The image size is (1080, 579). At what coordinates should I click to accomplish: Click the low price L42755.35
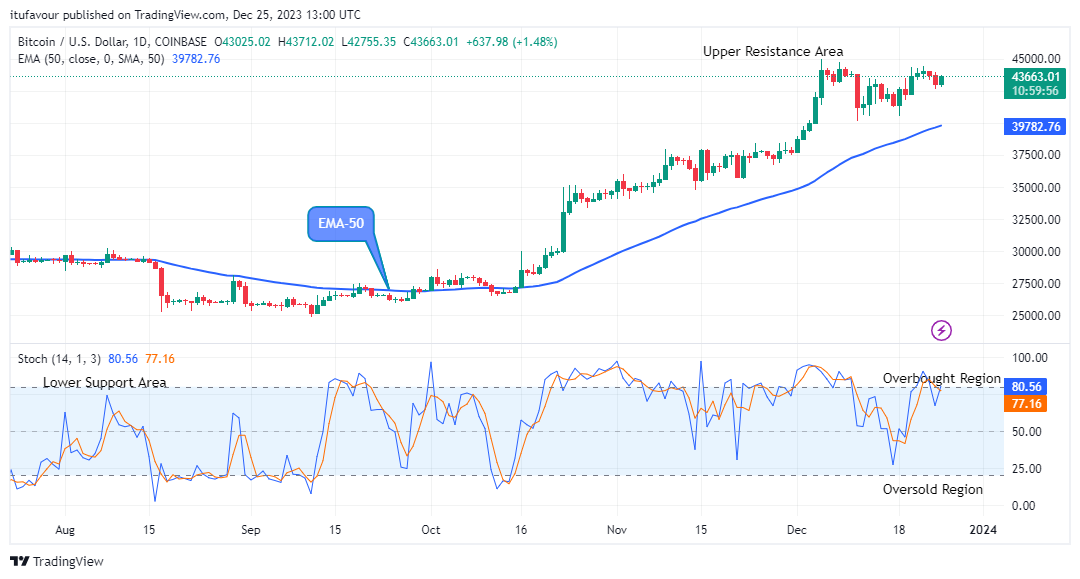point(368,42)
